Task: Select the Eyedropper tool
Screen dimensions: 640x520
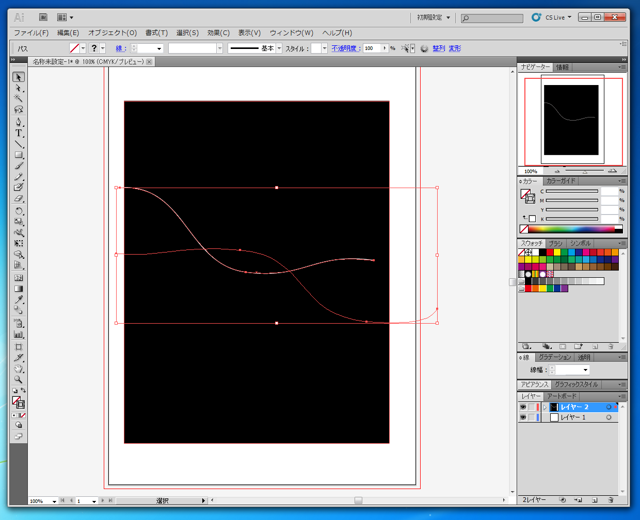Action: pos(18,301)
